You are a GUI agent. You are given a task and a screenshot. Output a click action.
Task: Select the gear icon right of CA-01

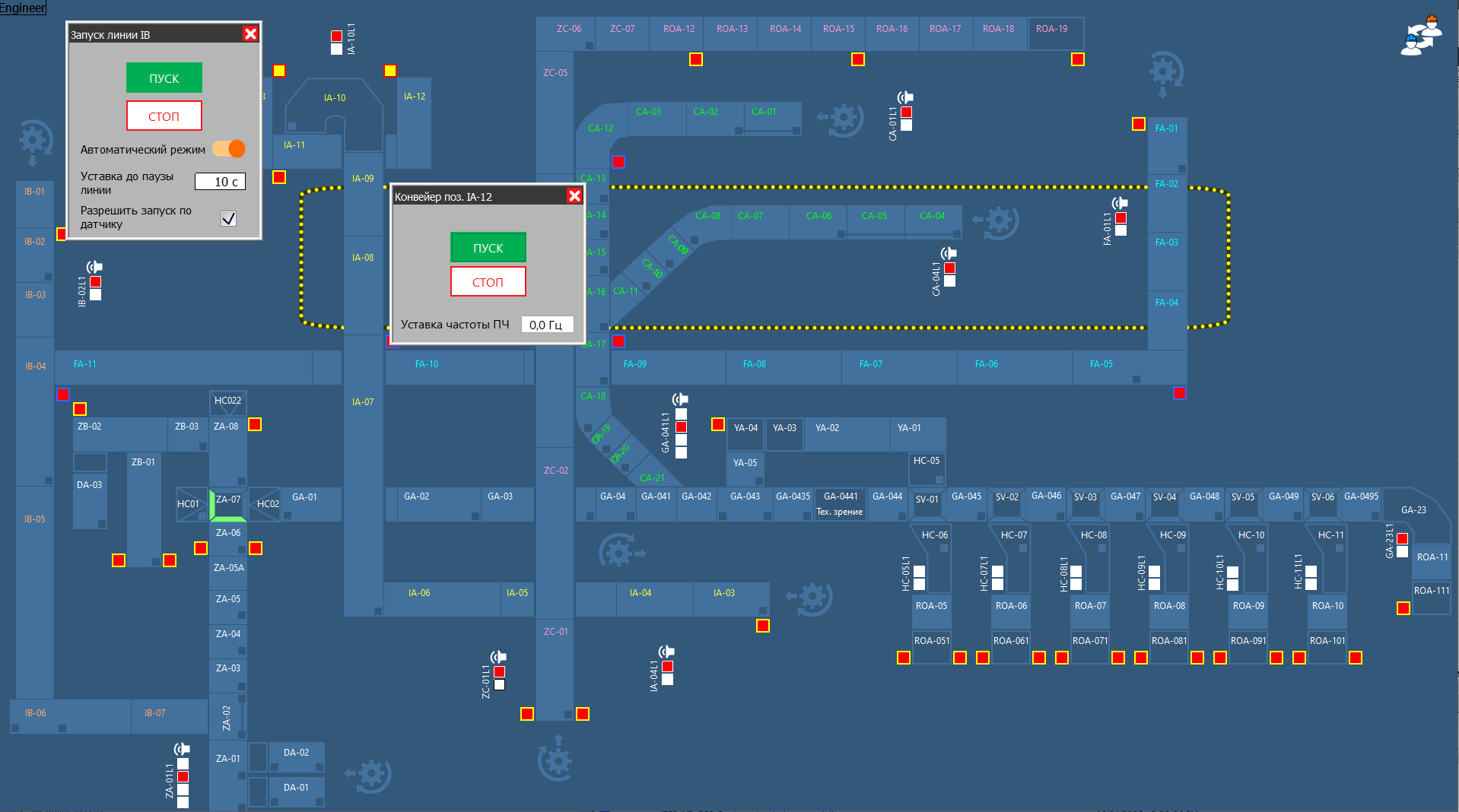[840, 119]
